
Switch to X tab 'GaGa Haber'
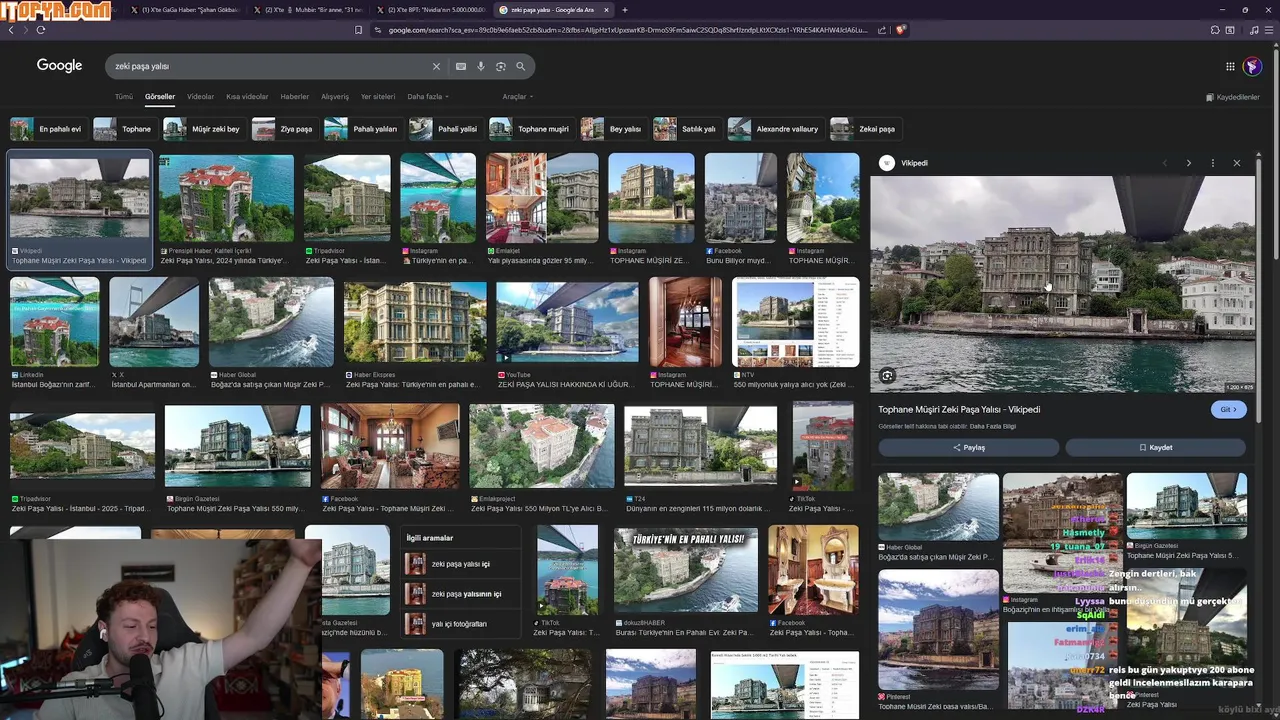(x=185, y=10)
